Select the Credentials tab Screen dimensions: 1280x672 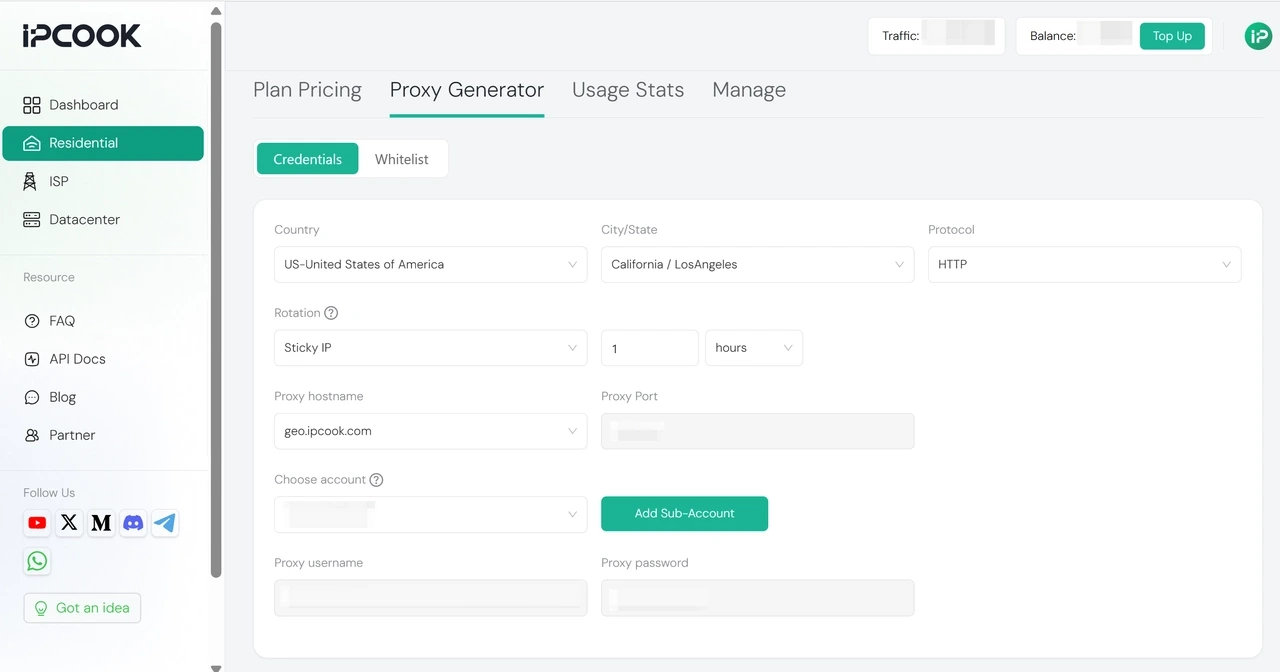click(308, 159)
